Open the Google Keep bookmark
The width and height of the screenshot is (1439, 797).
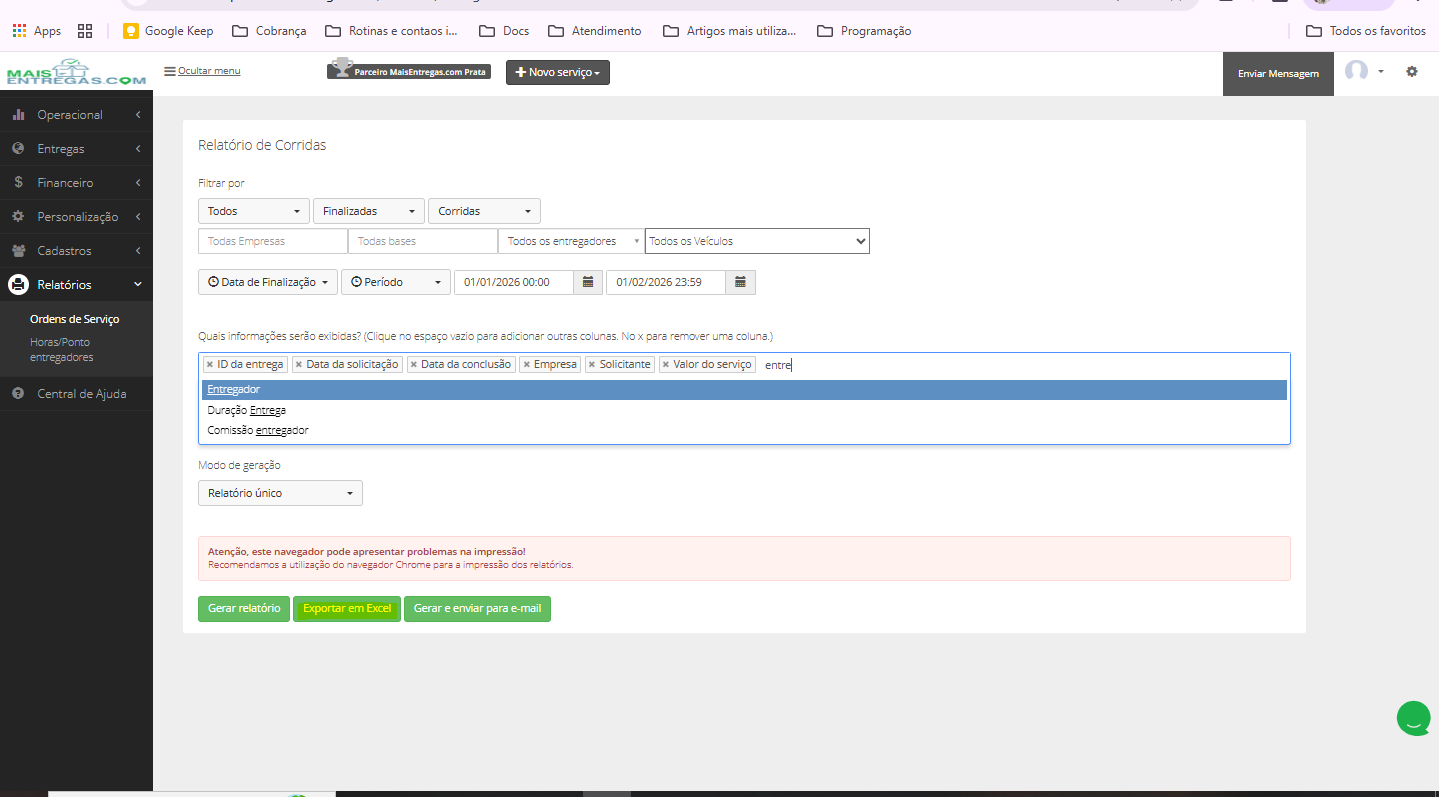[x=168, y=31]
